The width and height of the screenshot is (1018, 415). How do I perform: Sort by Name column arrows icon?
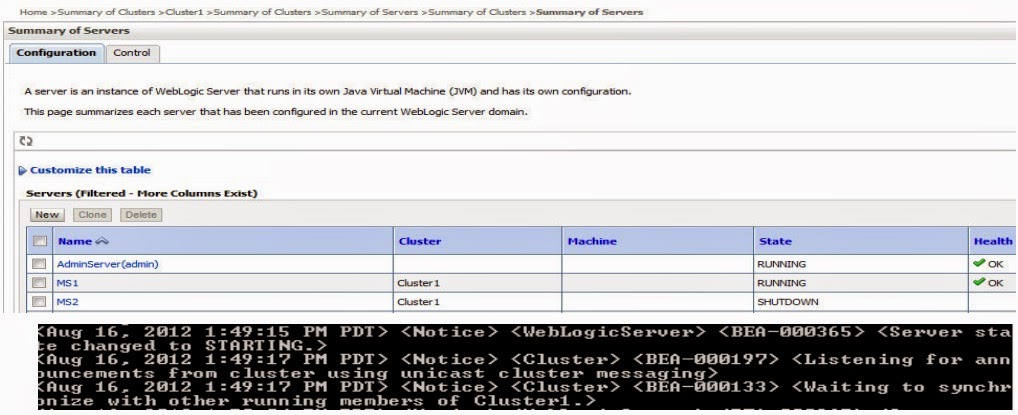101,241
